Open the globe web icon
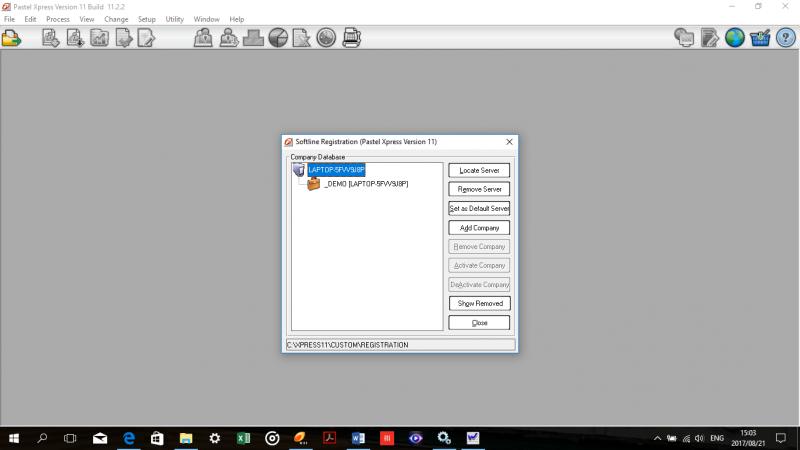 (x=735, y=38)
